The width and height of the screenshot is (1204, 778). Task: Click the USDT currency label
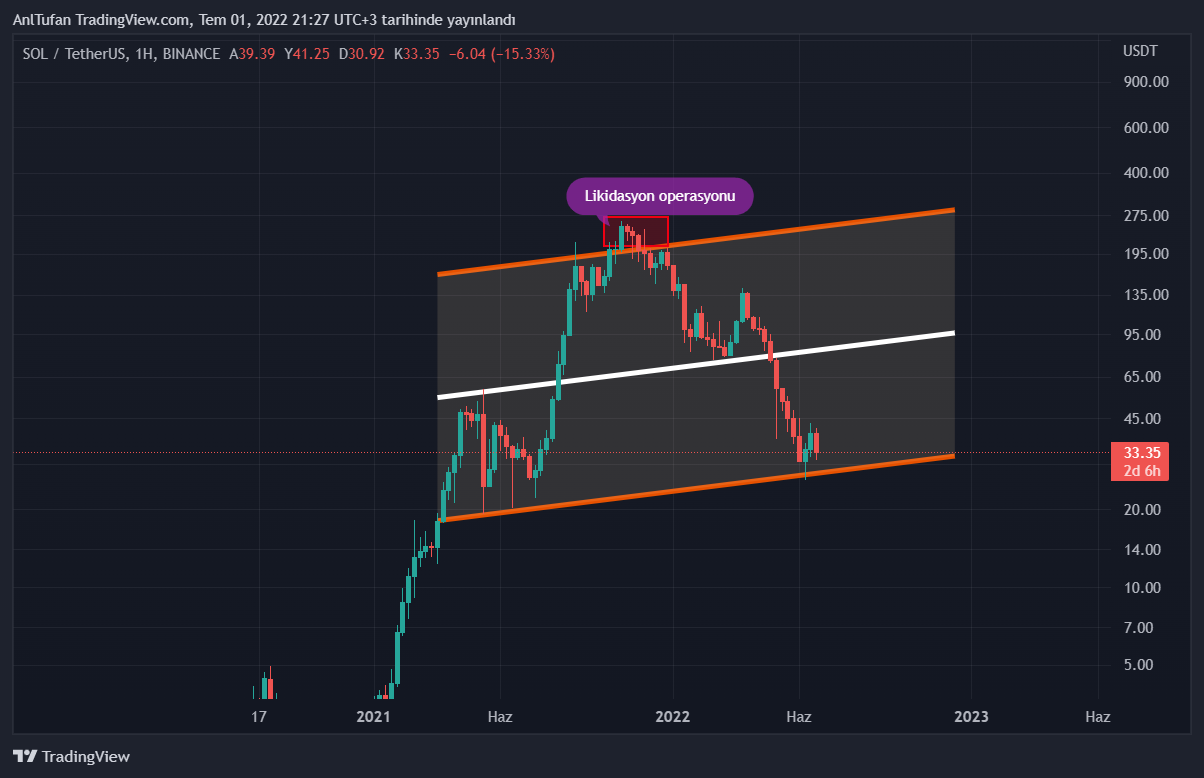(1140, 52)
